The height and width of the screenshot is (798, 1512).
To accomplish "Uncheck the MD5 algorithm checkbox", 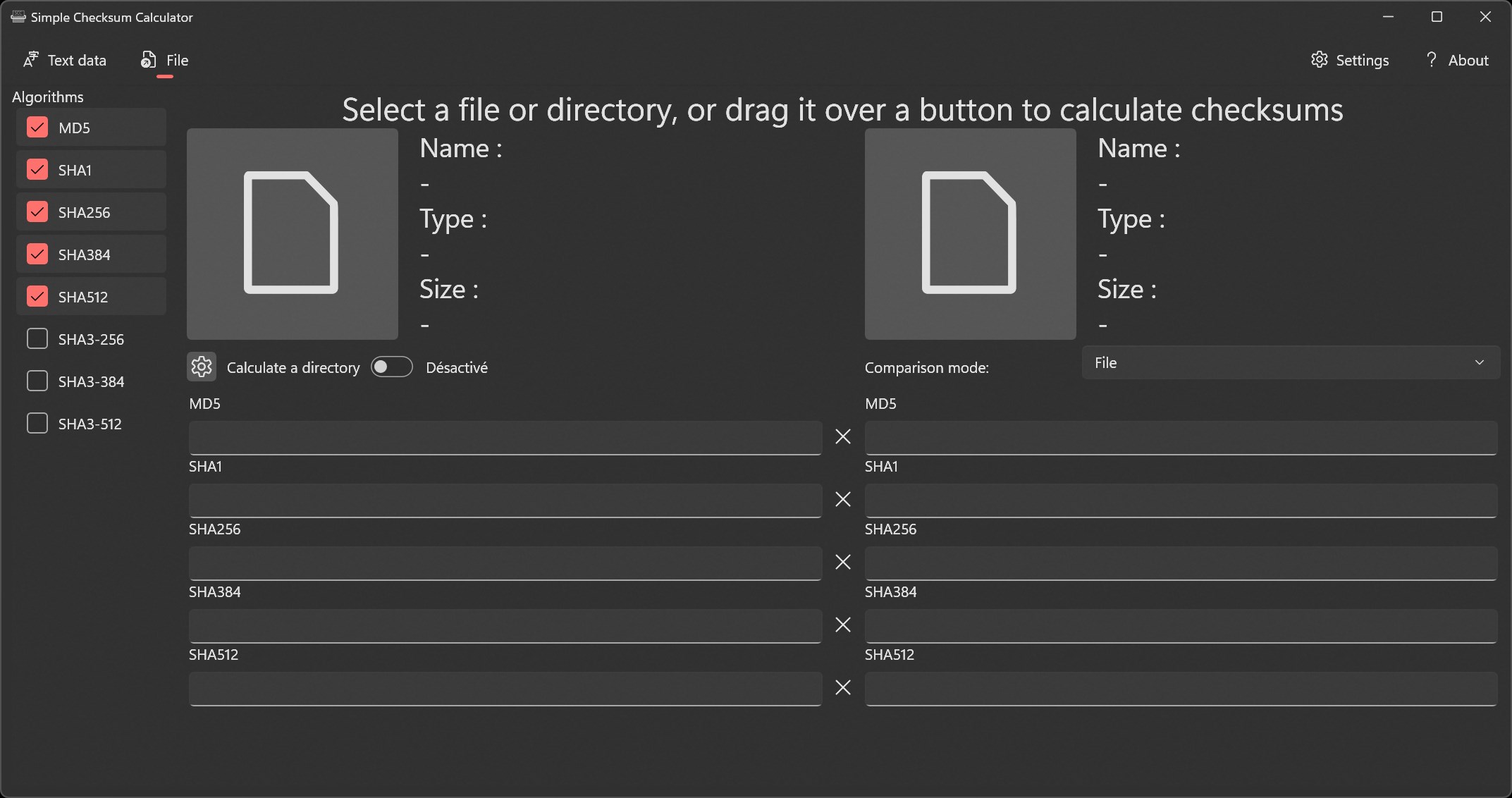I will pos(37,128).
